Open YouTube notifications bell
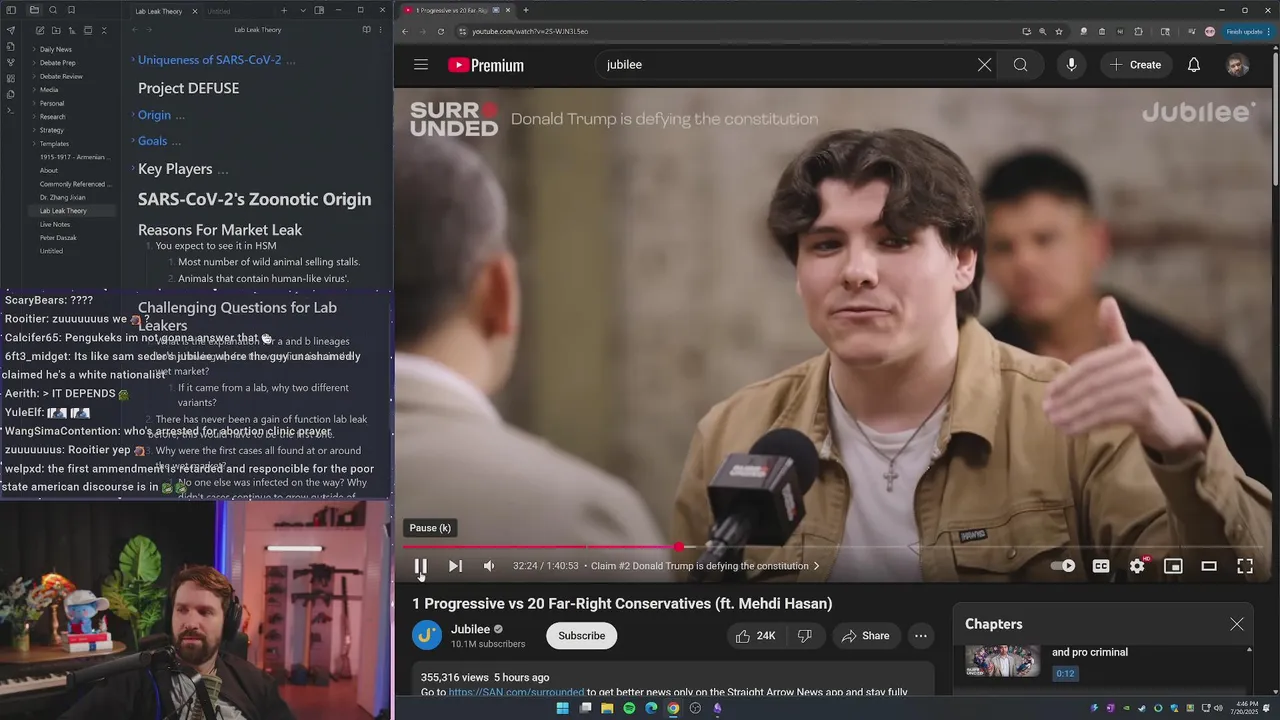1280x720 pixels. [1194, 65]
